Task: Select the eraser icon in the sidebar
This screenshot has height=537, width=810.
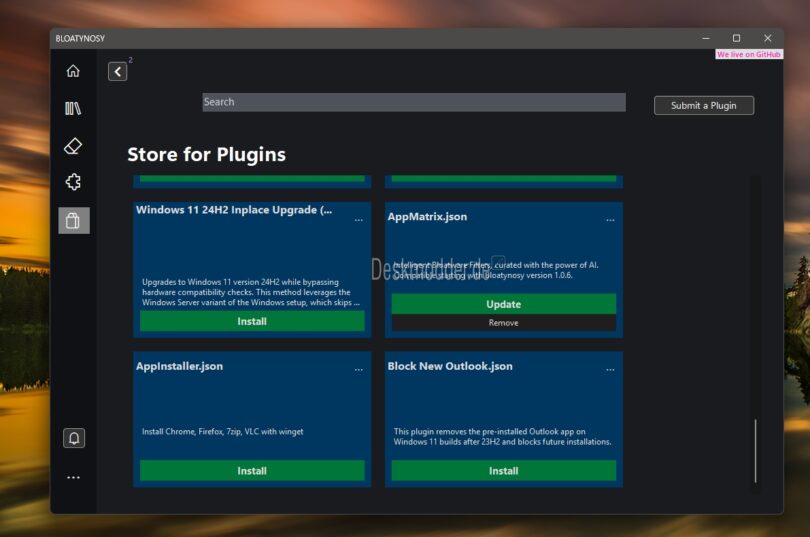Action: point(73,146)
